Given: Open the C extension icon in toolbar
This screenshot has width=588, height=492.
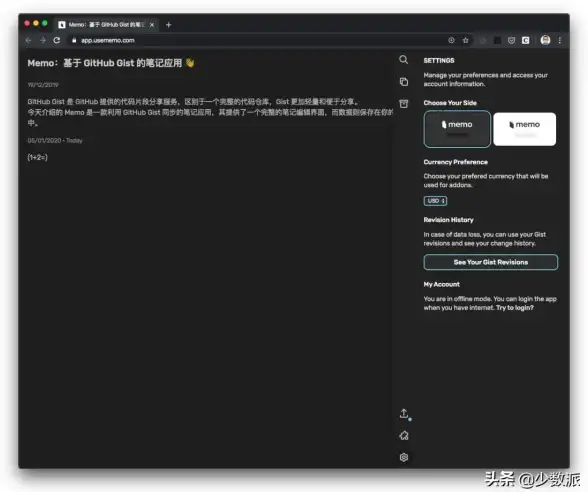Looking at the screenshot, I should click(x=525, y=40).
